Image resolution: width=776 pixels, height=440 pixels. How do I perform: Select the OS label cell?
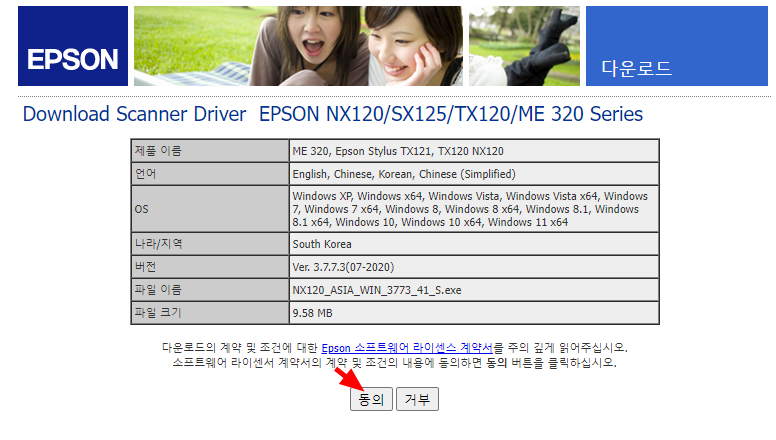click(x=210, y=209)
